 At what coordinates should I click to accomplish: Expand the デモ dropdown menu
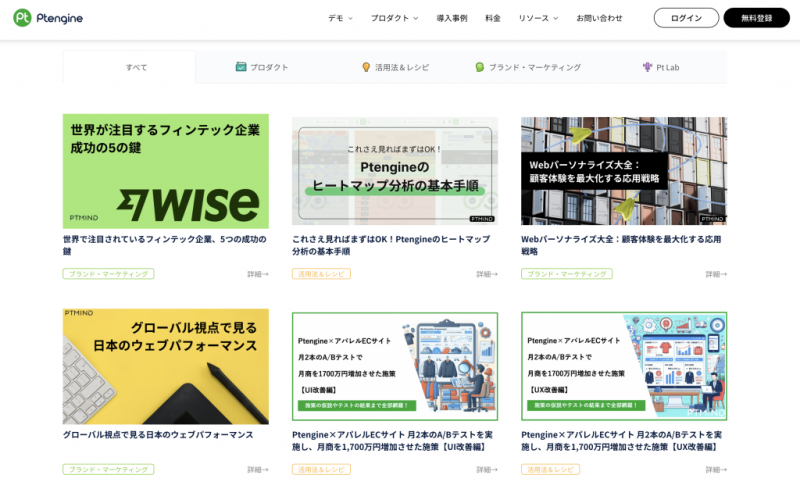click(x=340, y=18)
